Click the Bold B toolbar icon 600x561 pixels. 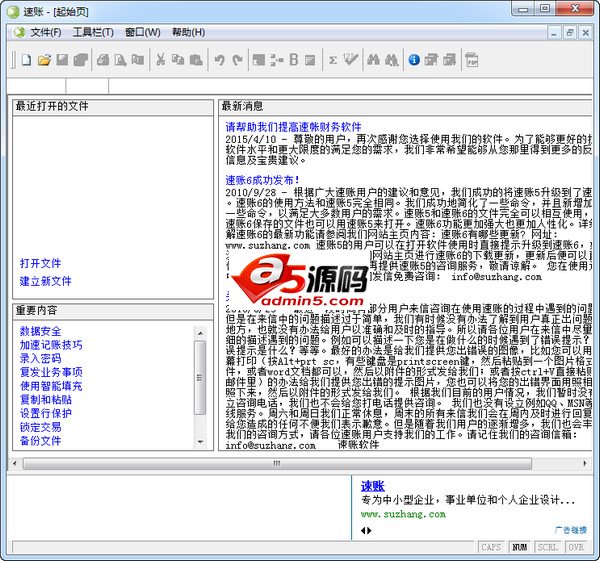tap(293, 60)
